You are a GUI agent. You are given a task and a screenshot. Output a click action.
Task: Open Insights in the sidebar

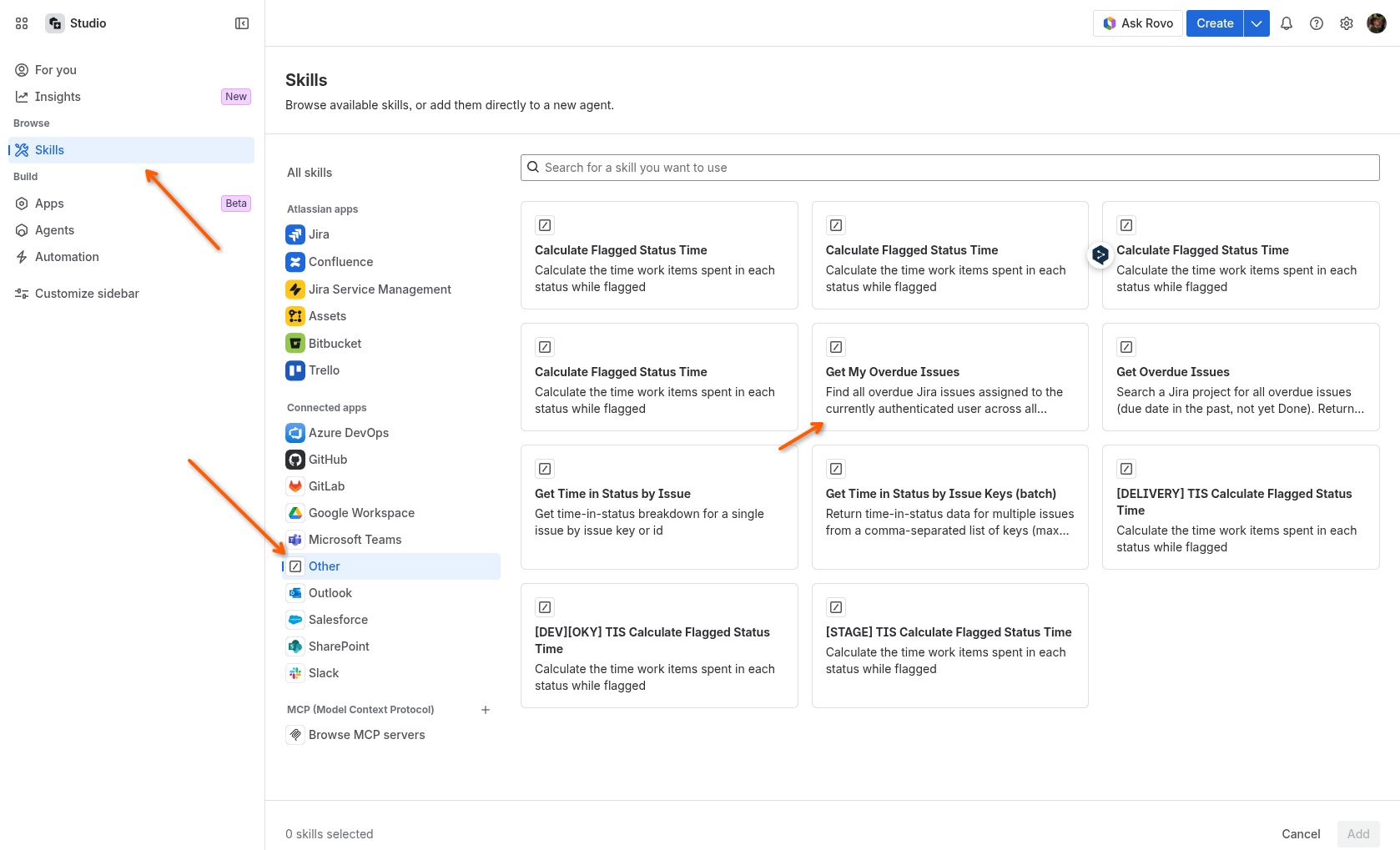(x=131, y=97)
